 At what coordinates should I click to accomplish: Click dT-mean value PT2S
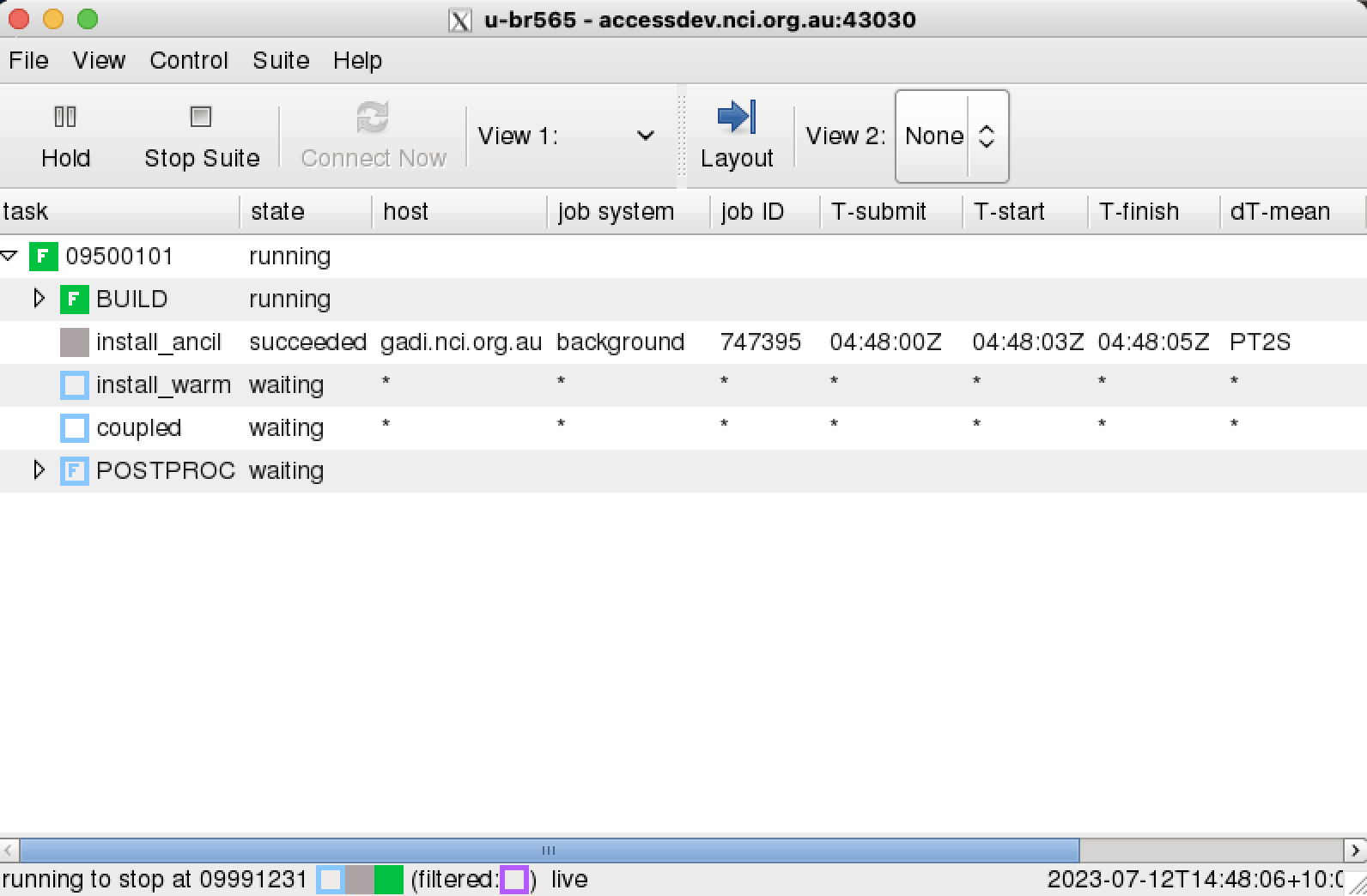1260,342
